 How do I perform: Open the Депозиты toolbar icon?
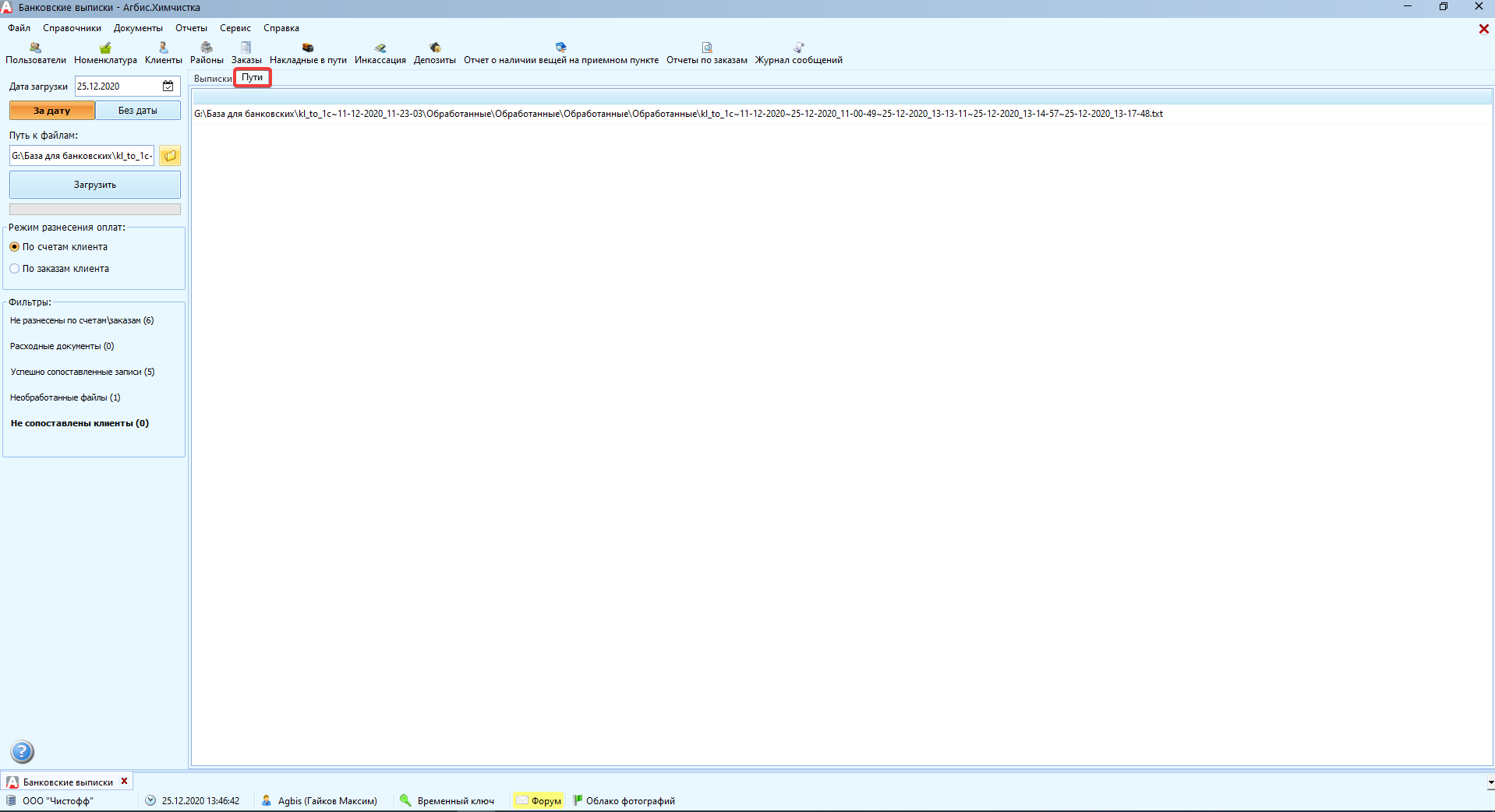pos(435,53)
